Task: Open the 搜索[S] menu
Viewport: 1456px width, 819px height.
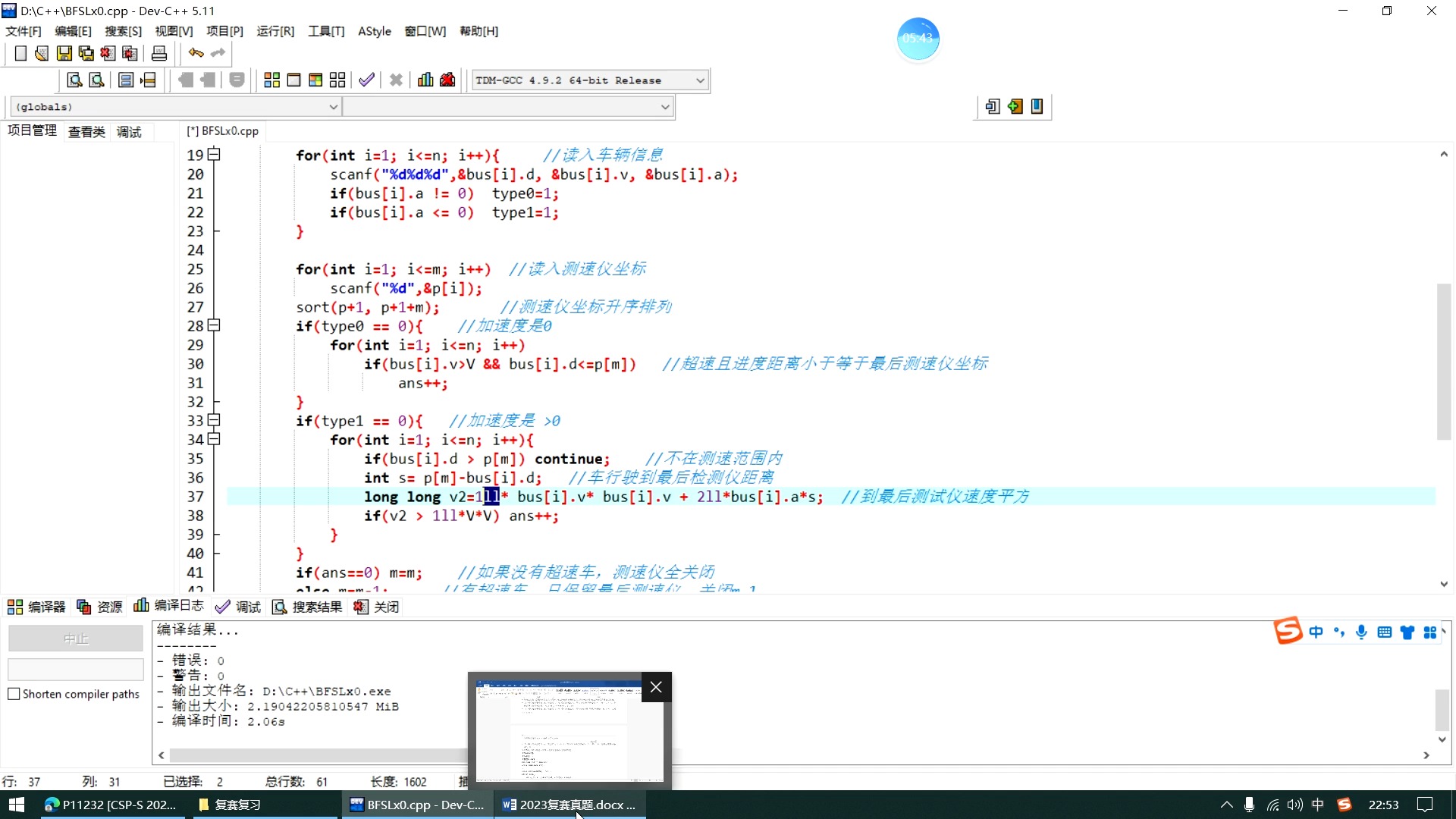Action: pyautogui.click(x=123, y=31)
